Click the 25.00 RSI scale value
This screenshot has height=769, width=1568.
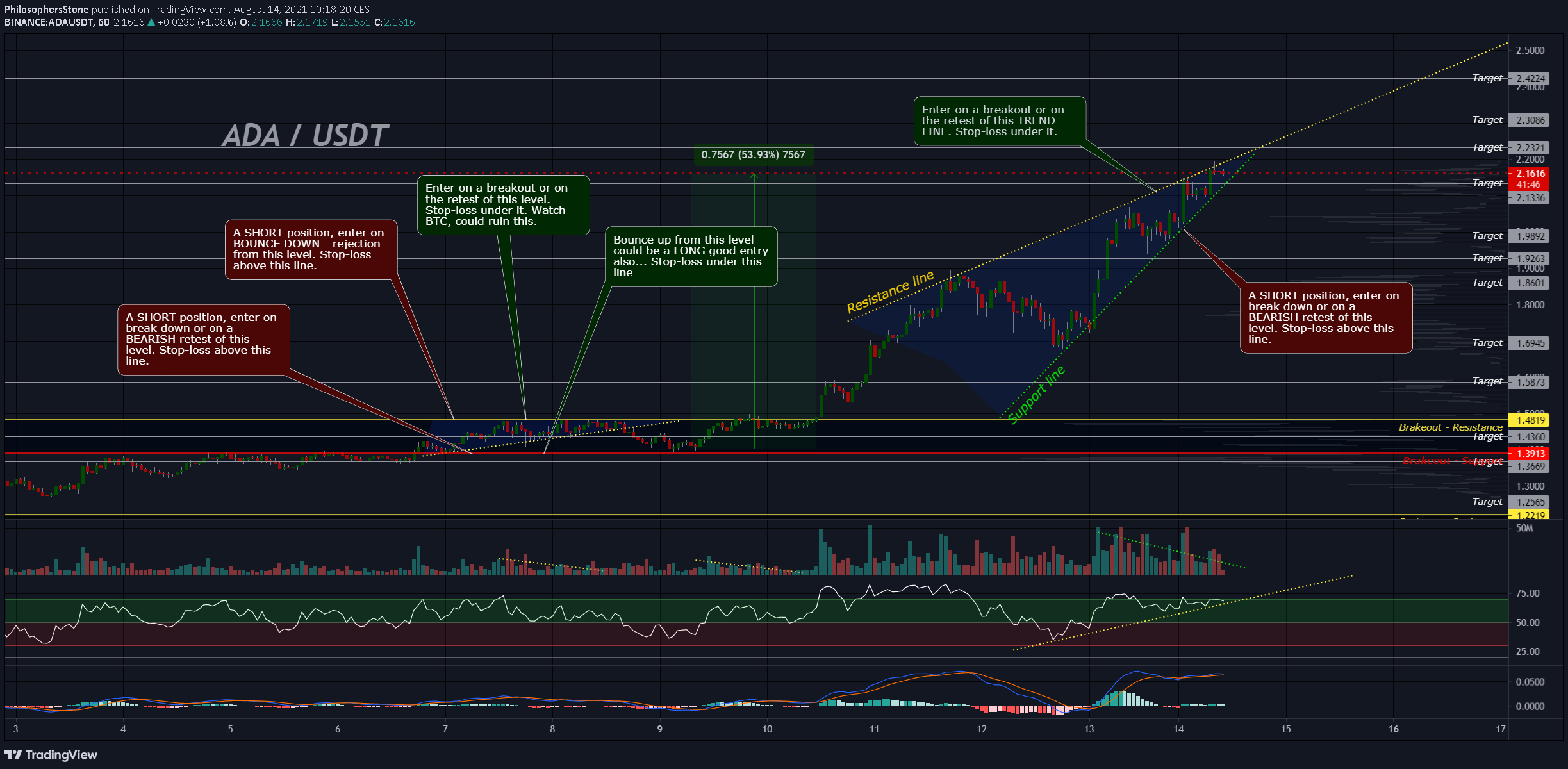pyautogui.click(x=1528, y=652)
